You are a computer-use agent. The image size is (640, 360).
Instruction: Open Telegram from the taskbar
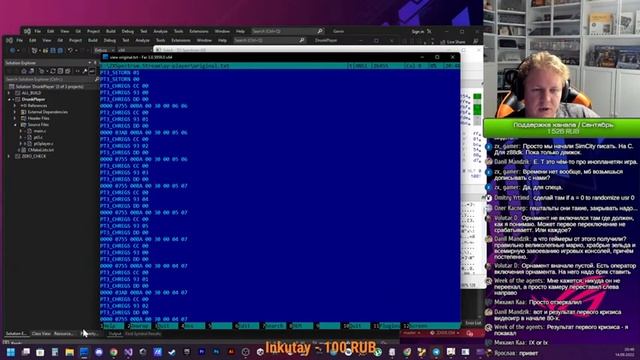pyautogui.click(x=436, y=352)
